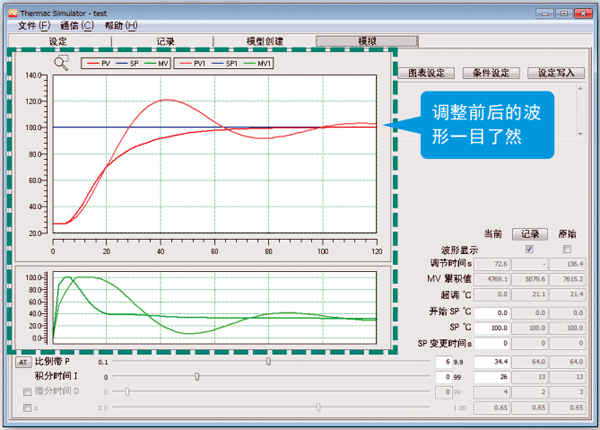This screenshot has width=600, height=430.
Task: Enable the α parameter checkbox
Action: 27,408
